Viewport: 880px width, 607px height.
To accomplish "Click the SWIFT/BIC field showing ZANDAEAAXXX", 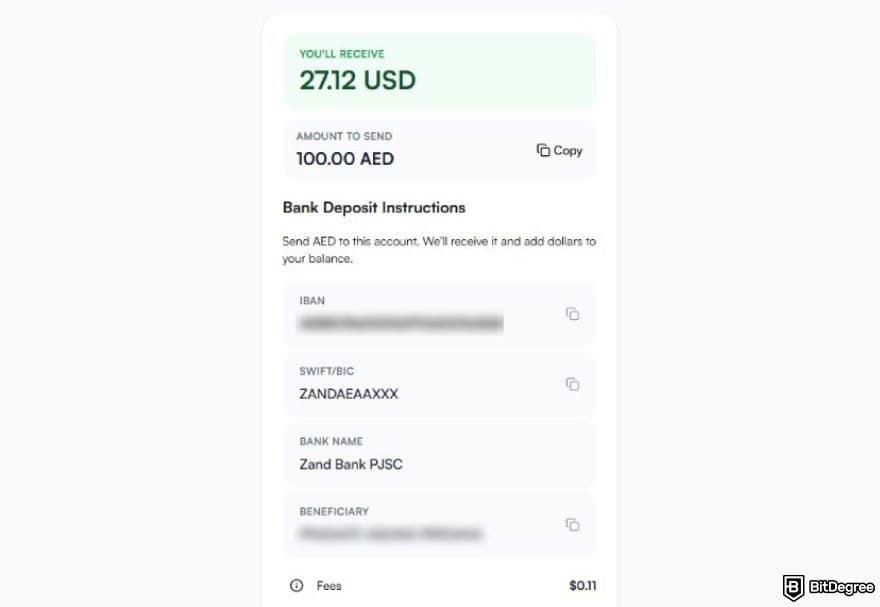I will [420, 383].
